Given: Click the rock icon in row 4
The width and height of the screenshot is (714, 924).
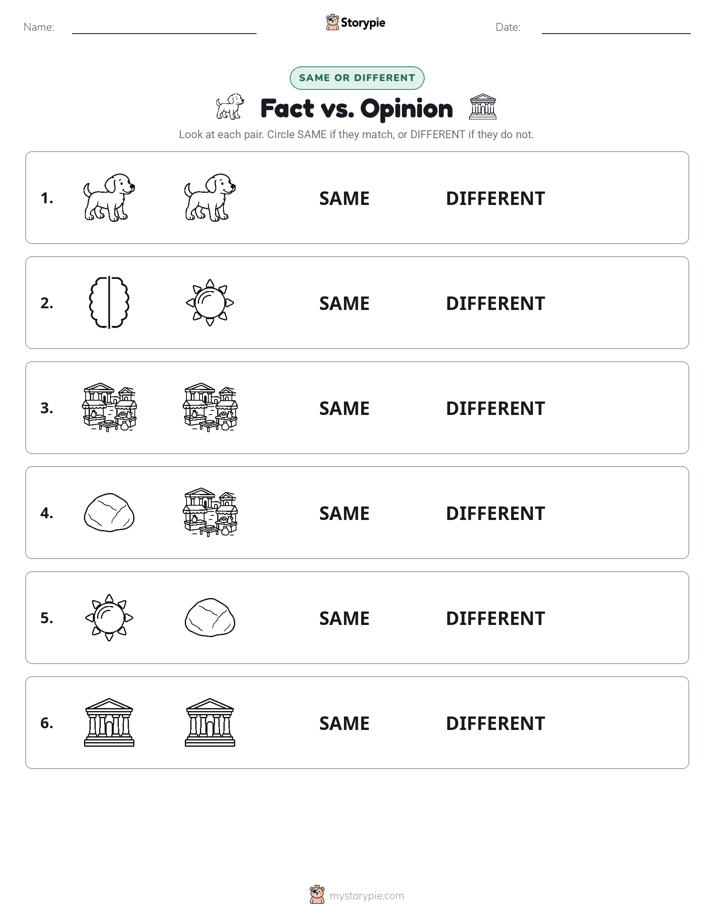Looking at the screenshot, I should pyautogui.click(x=109, y=513).
